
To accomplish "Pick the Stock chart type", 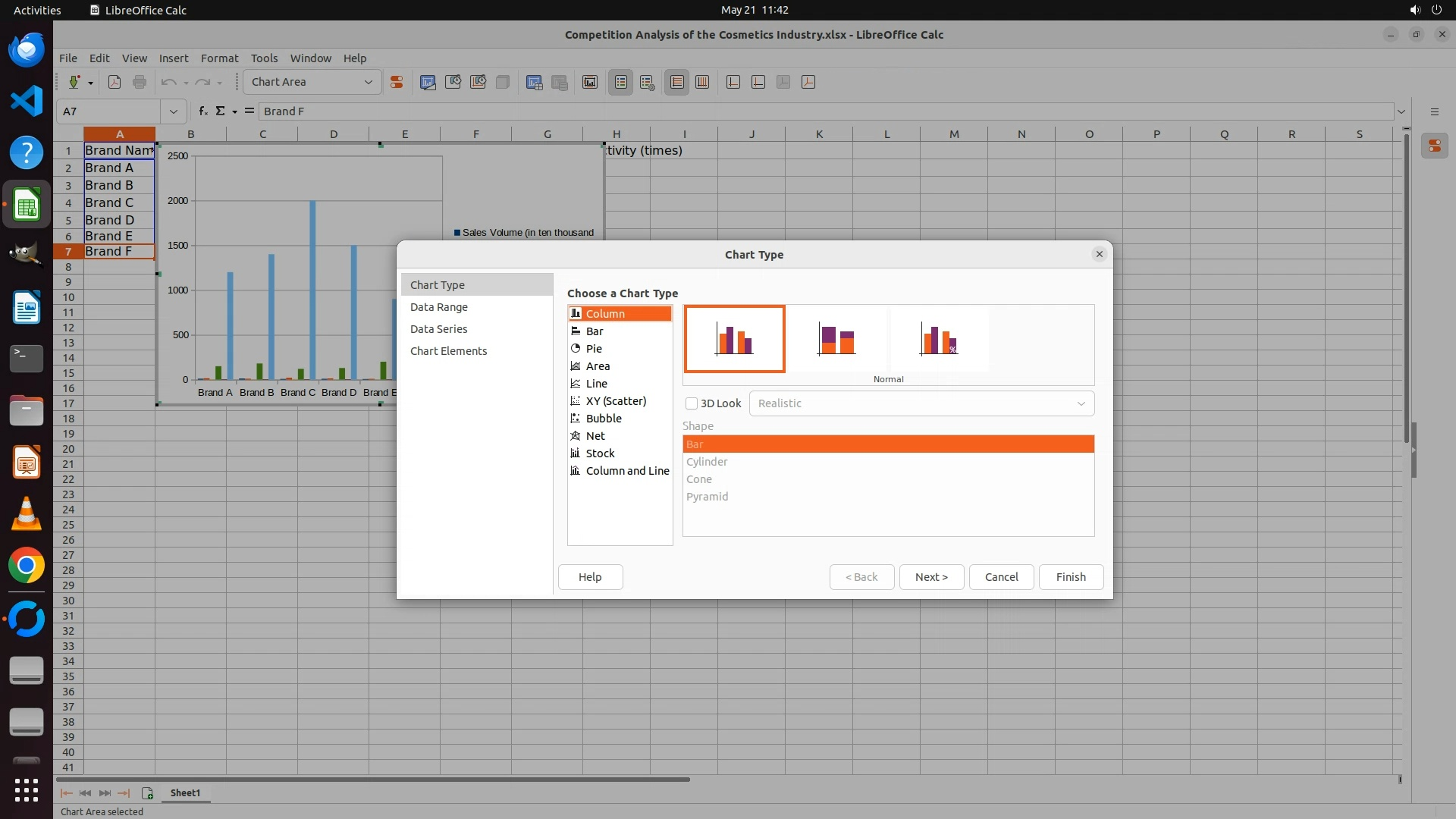I will tap(600, 453).
